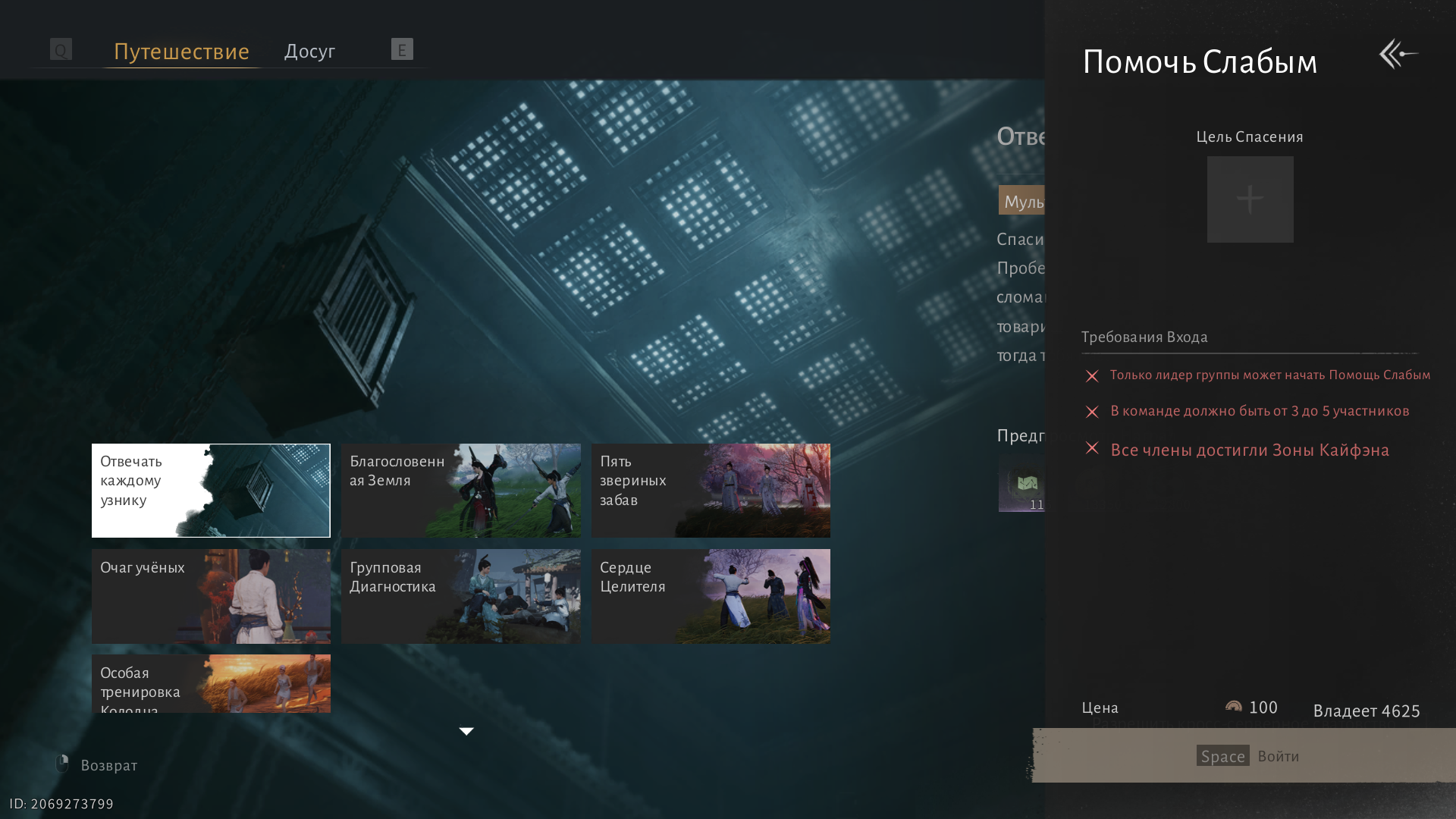Click the coin icon next to price 100
The image size is (1456, 819).
click(x=1234, y=707)
